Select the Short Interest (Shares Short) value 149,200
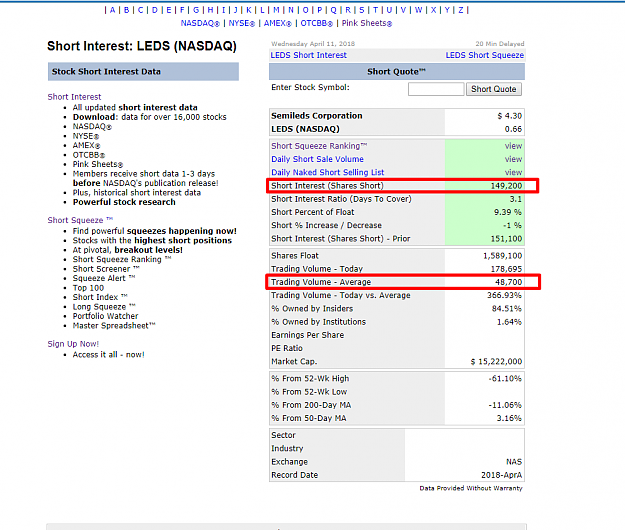This screenshot has width=625, height=530. (x=506, y=186)
